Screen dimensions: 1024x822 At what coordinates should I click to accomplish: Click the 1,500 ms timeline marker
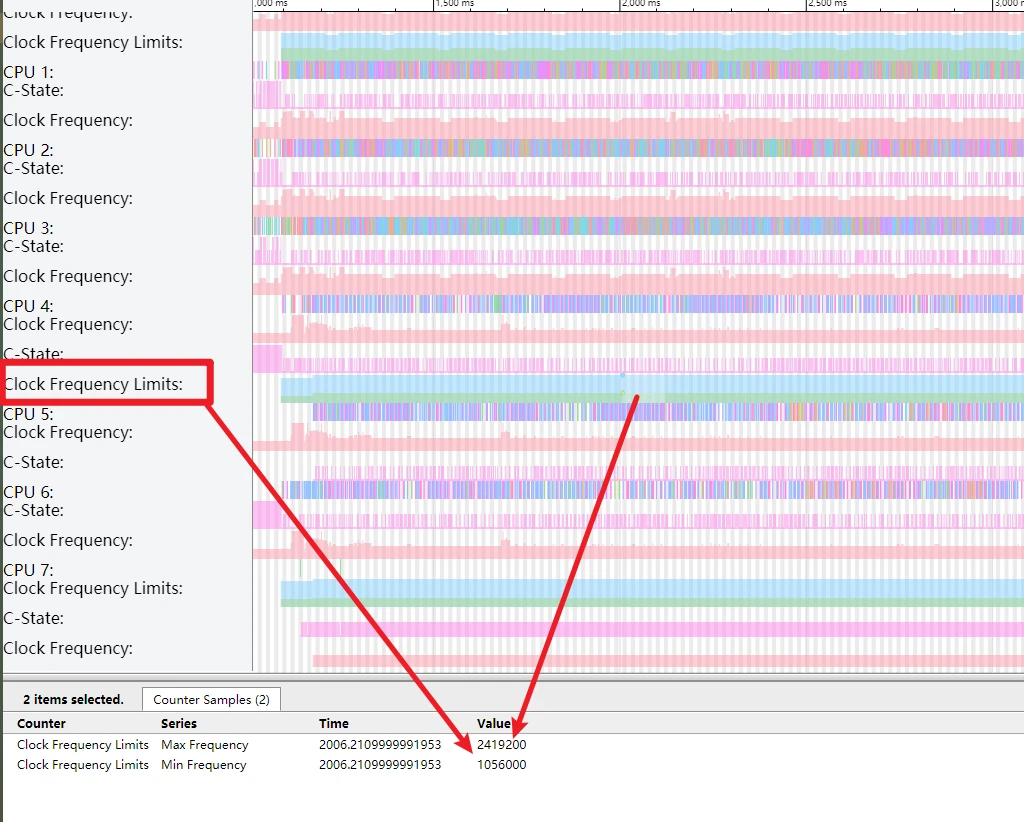(x=455, y=4)
